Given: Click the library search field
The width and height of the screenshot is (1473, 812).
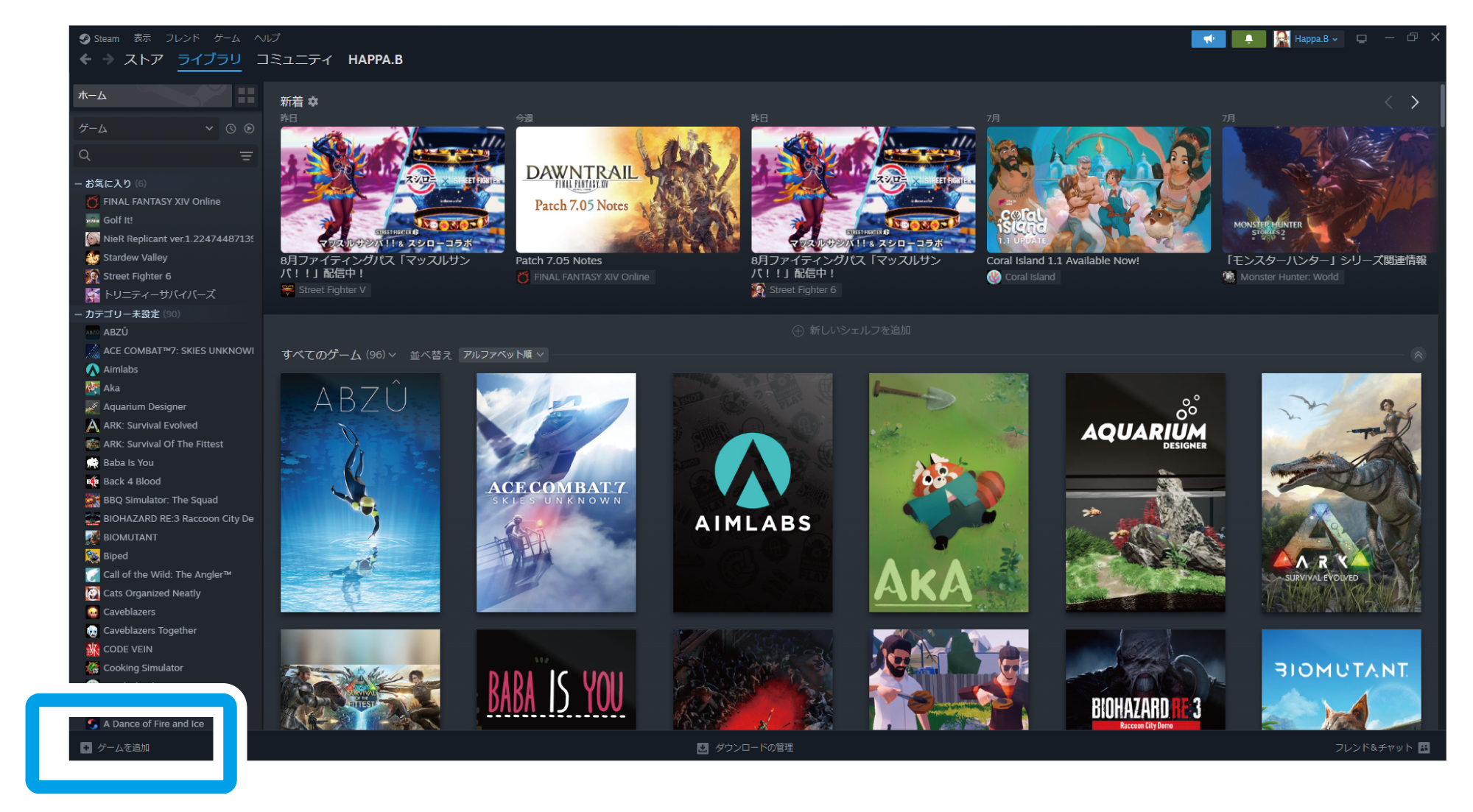Looking at the screenshot, I should (x=165, y=155).
